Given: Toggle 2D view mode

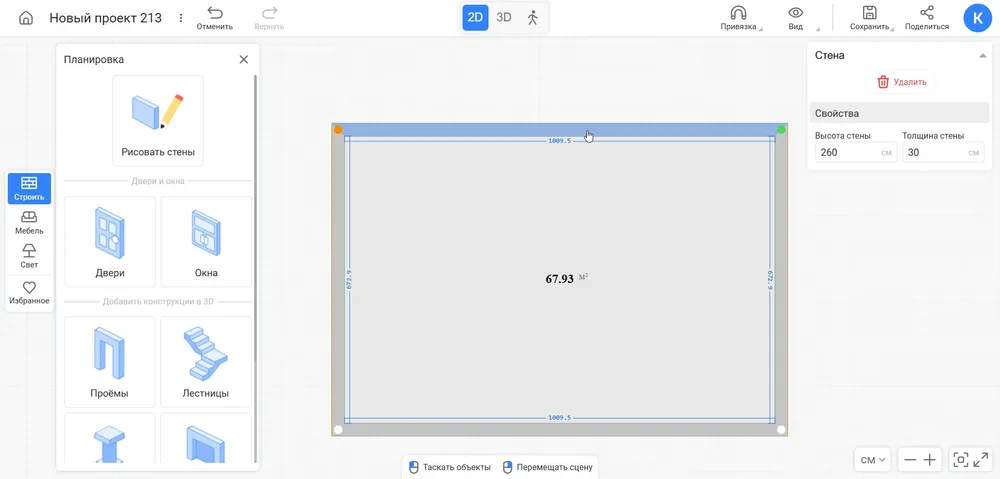Looking at the screenshot, I should 475,17.
